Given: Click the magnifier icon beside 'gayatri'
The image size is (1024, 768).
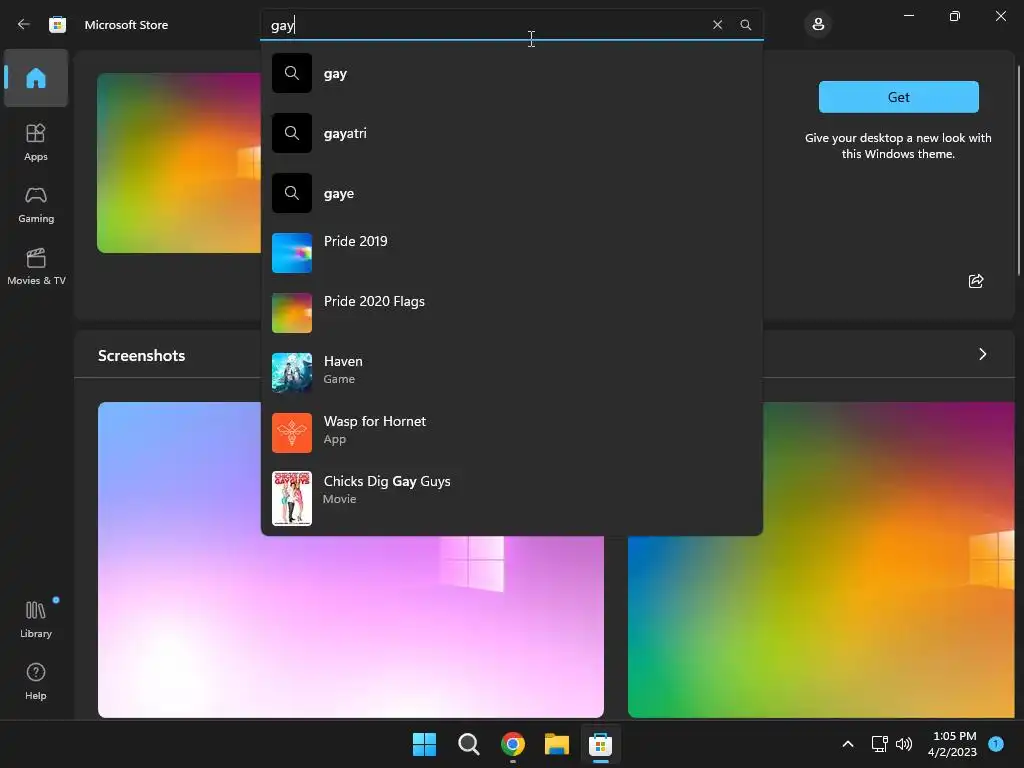Looking at the screenshot, I should 292,133.
